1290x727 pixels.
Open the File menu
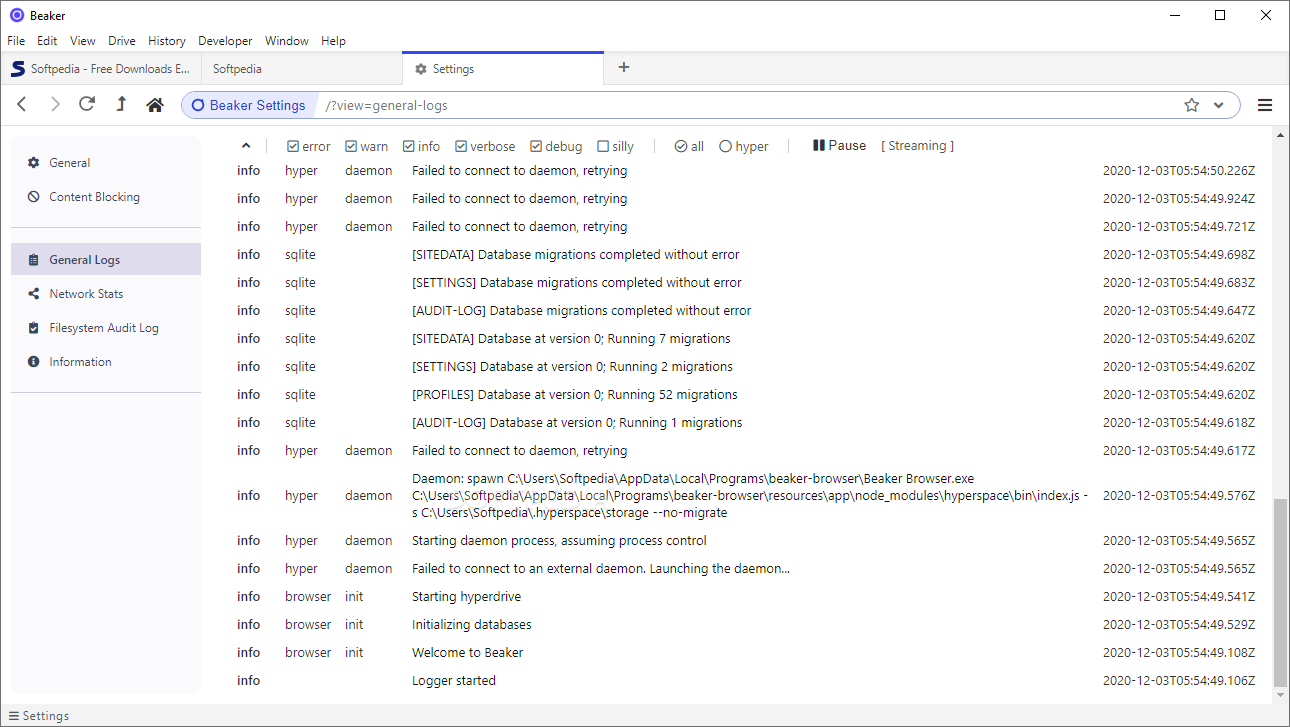tap(16, 41)
